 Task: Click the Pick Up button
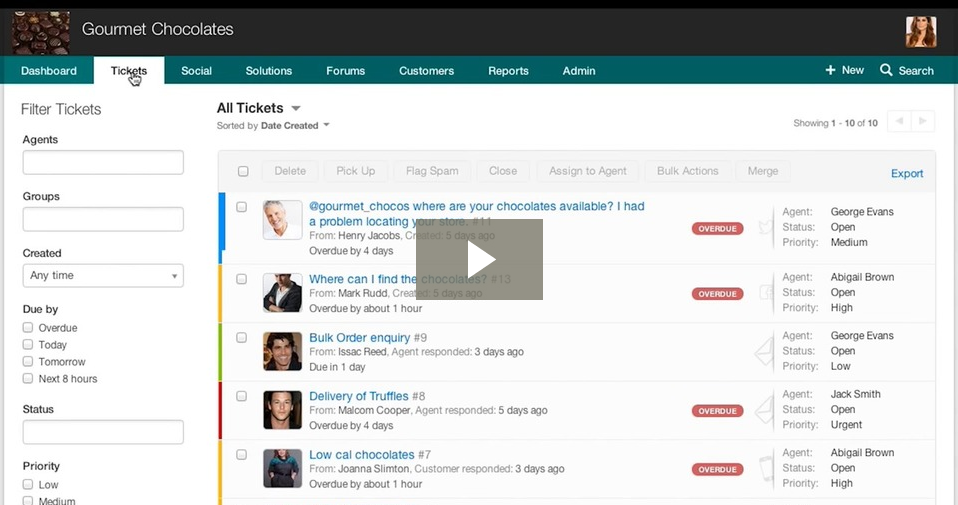pos(356,171)
